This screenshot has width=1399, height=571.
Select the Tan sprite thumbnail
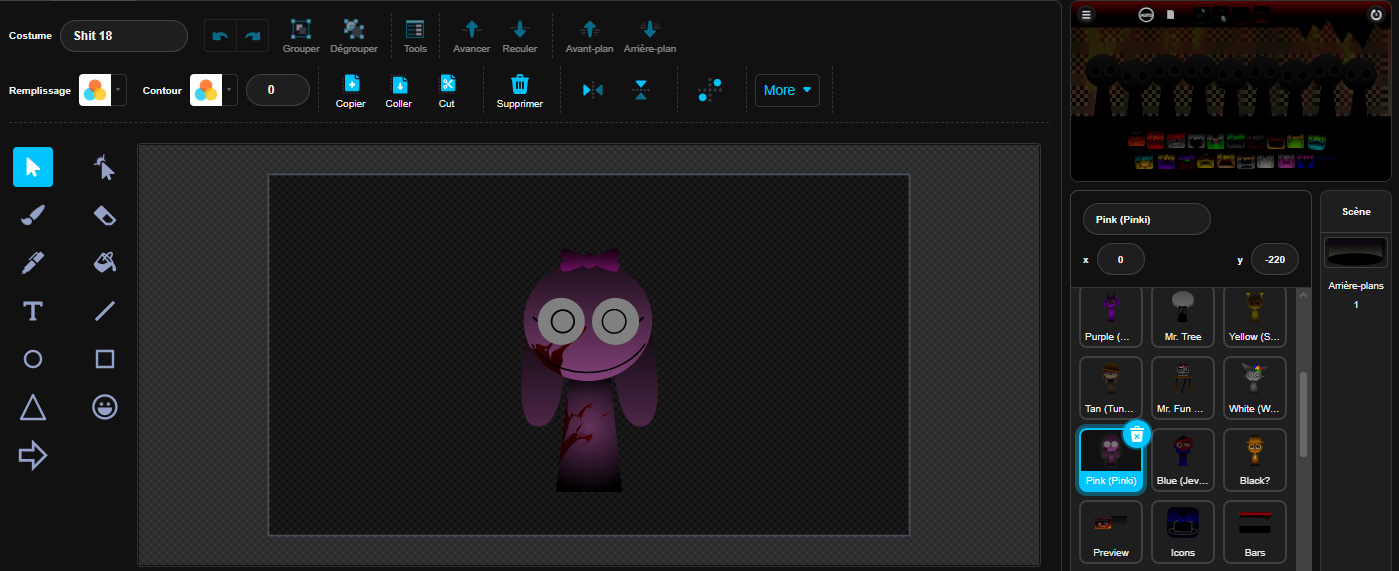[1111, 388]
